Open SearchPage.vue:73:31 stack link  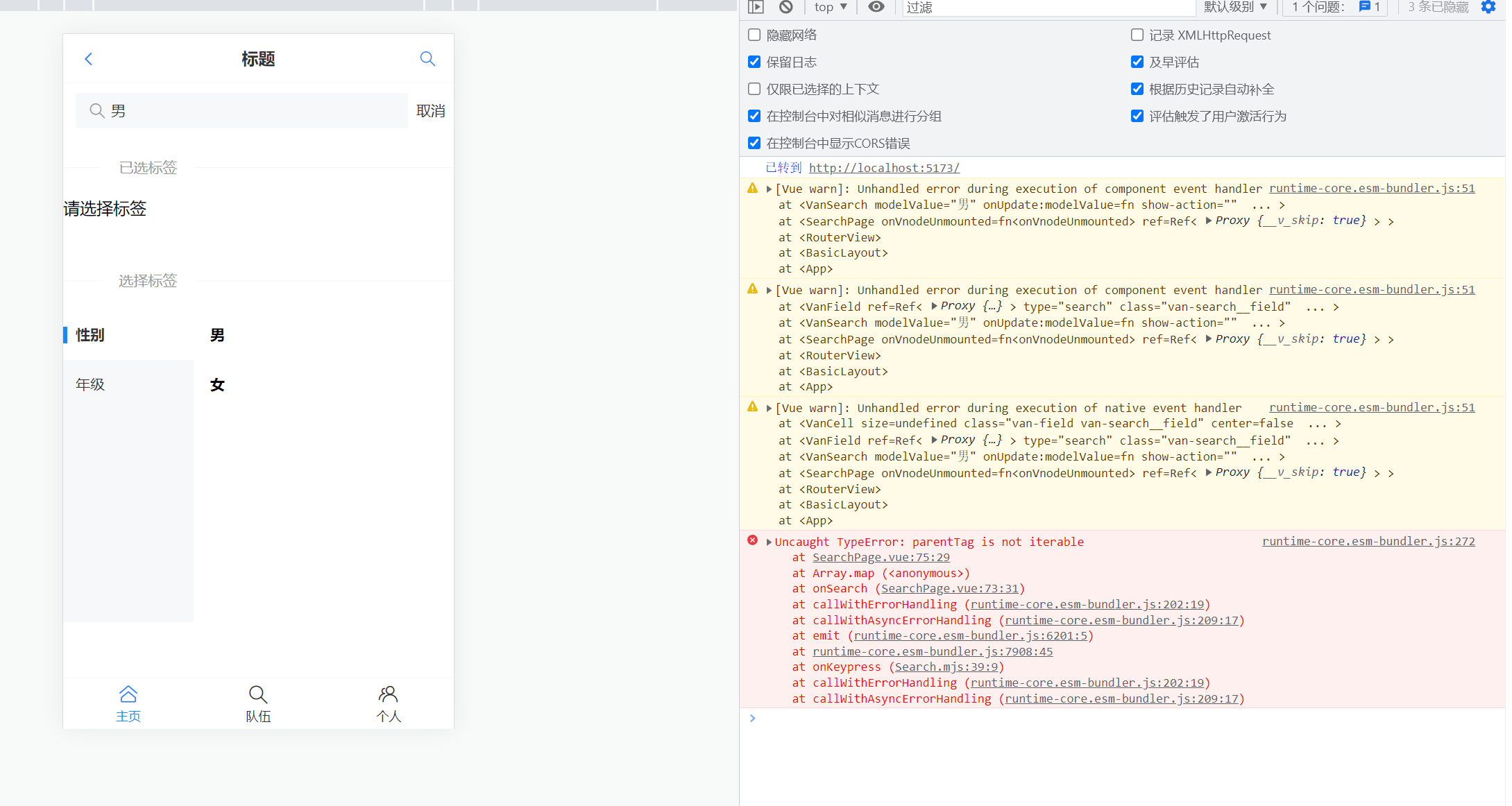click(950, 588)
